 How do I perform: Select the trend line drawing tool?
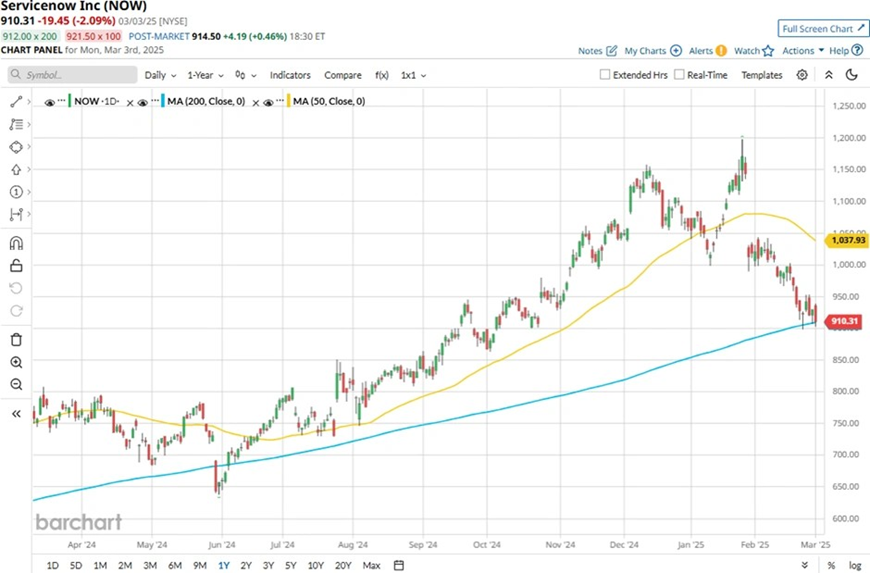click(16, 102)
